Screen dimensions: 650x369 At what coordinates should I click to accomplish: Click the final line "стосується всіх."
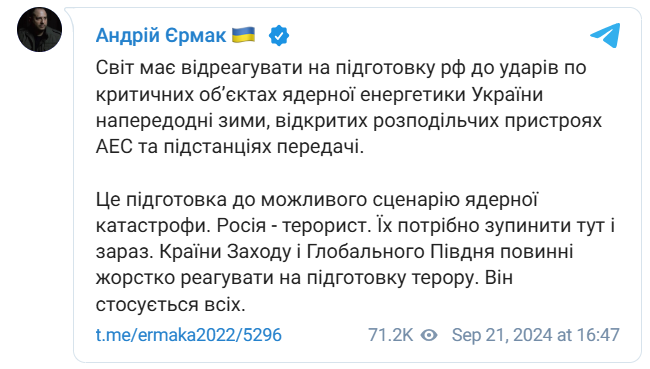point(171,305)
